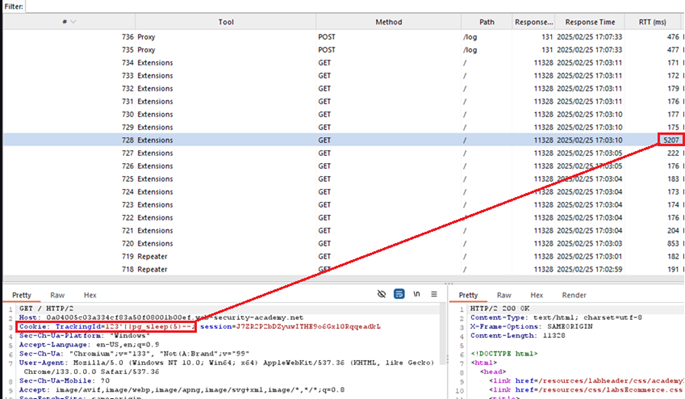Click the labheader css link line in response

(x=587, y=381)
